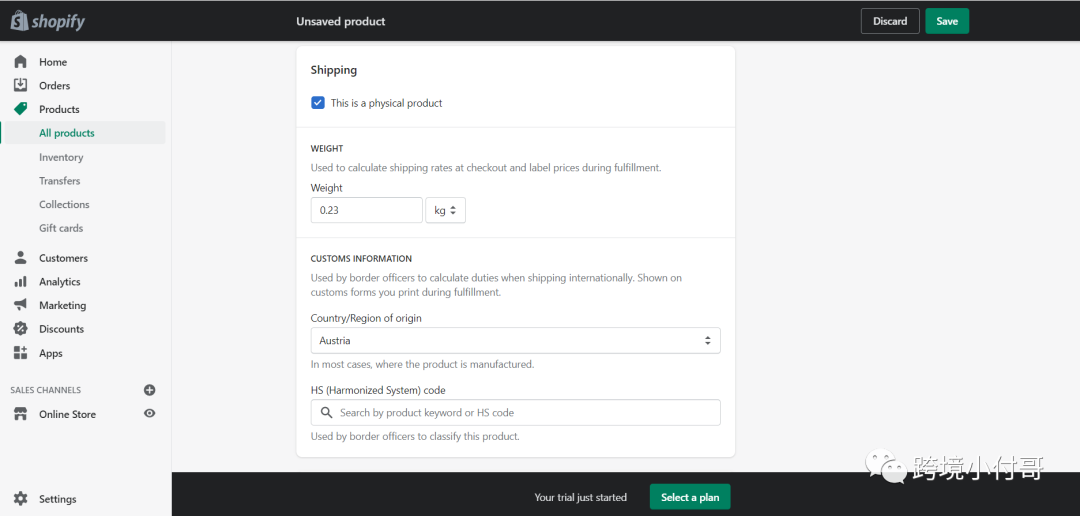Viewport: 1080px width, 516px height.
Task: Open Customers via the person icon
Action: coord(20,258)
